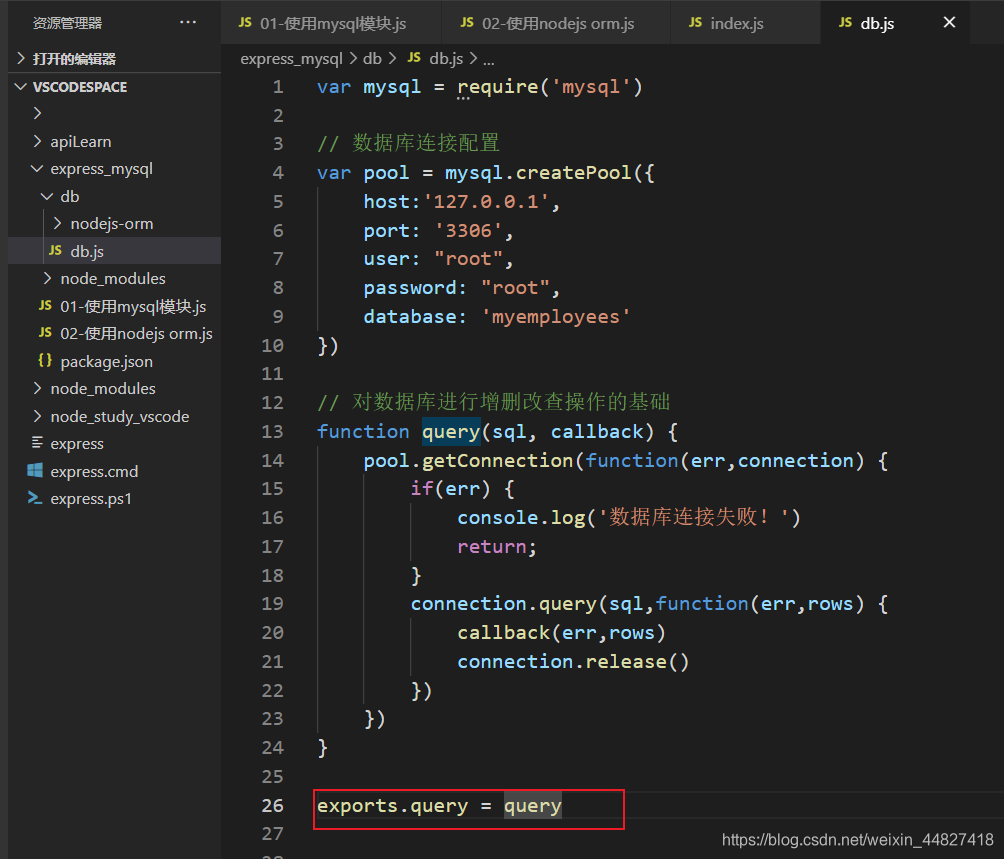The image size is (1004, 859).
Task: Click JS icon of 02-使用nodejs orm.js tab
Action: click(x=467, y=22)
